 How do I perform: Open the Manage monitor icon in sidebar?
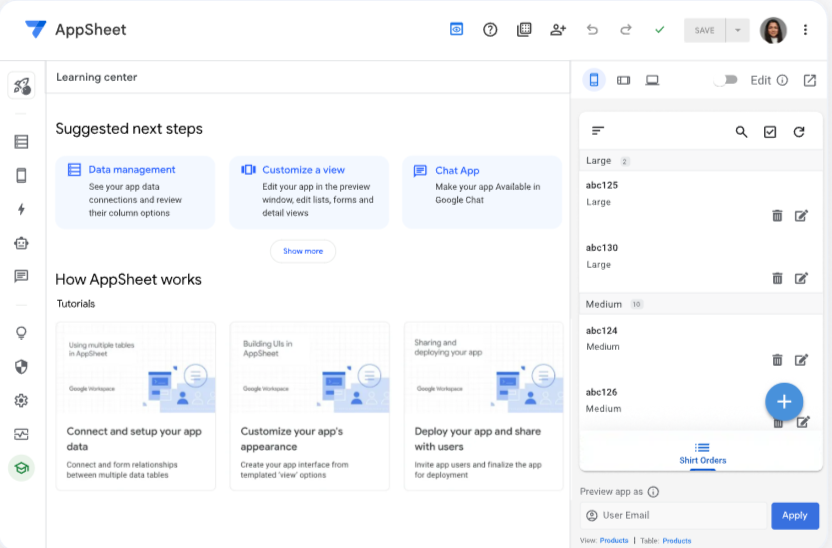21,434
